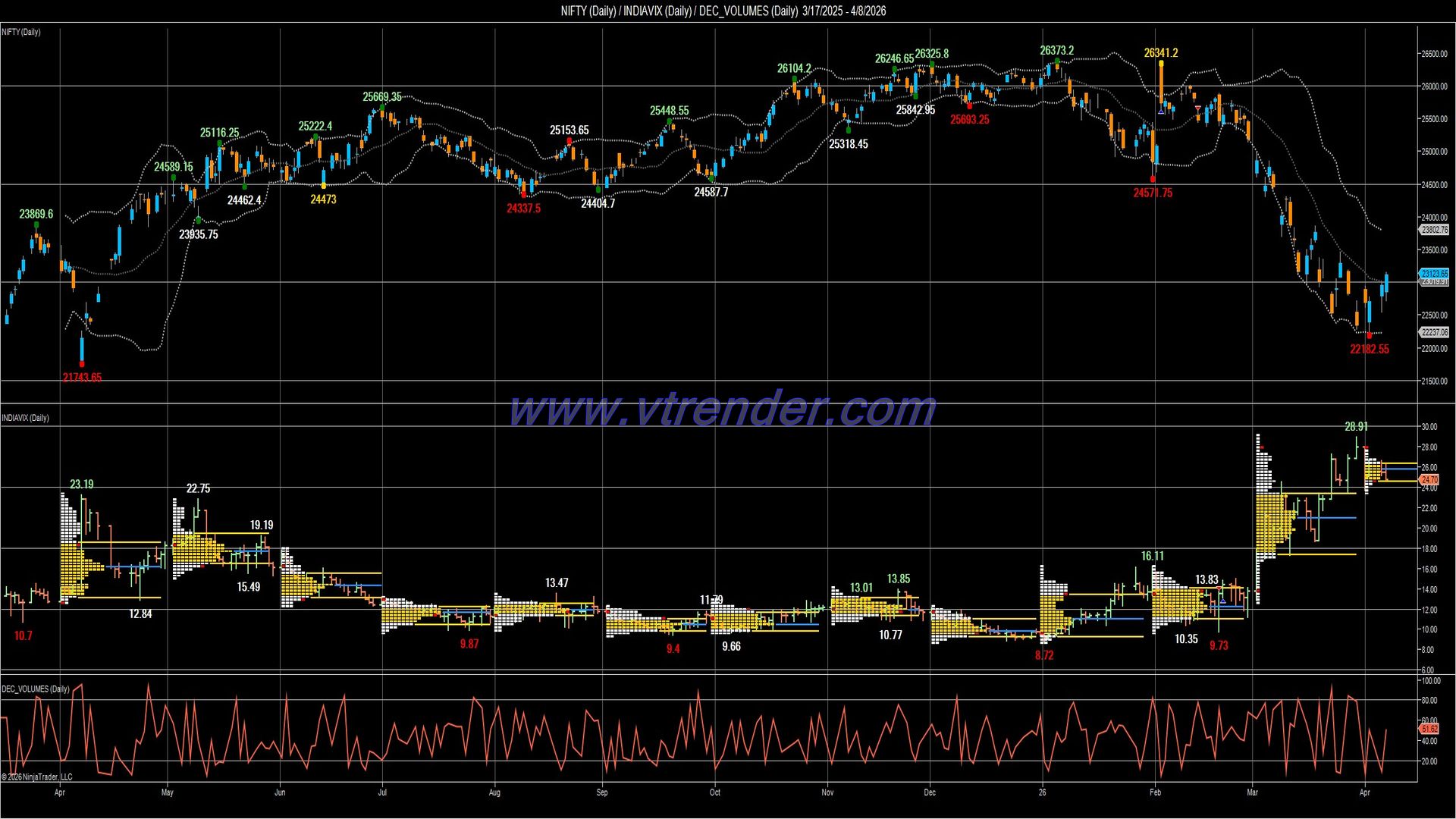
Task: Click the DEC_VOLUMES (Daily) panel label
Action: [x=35, y=689]
